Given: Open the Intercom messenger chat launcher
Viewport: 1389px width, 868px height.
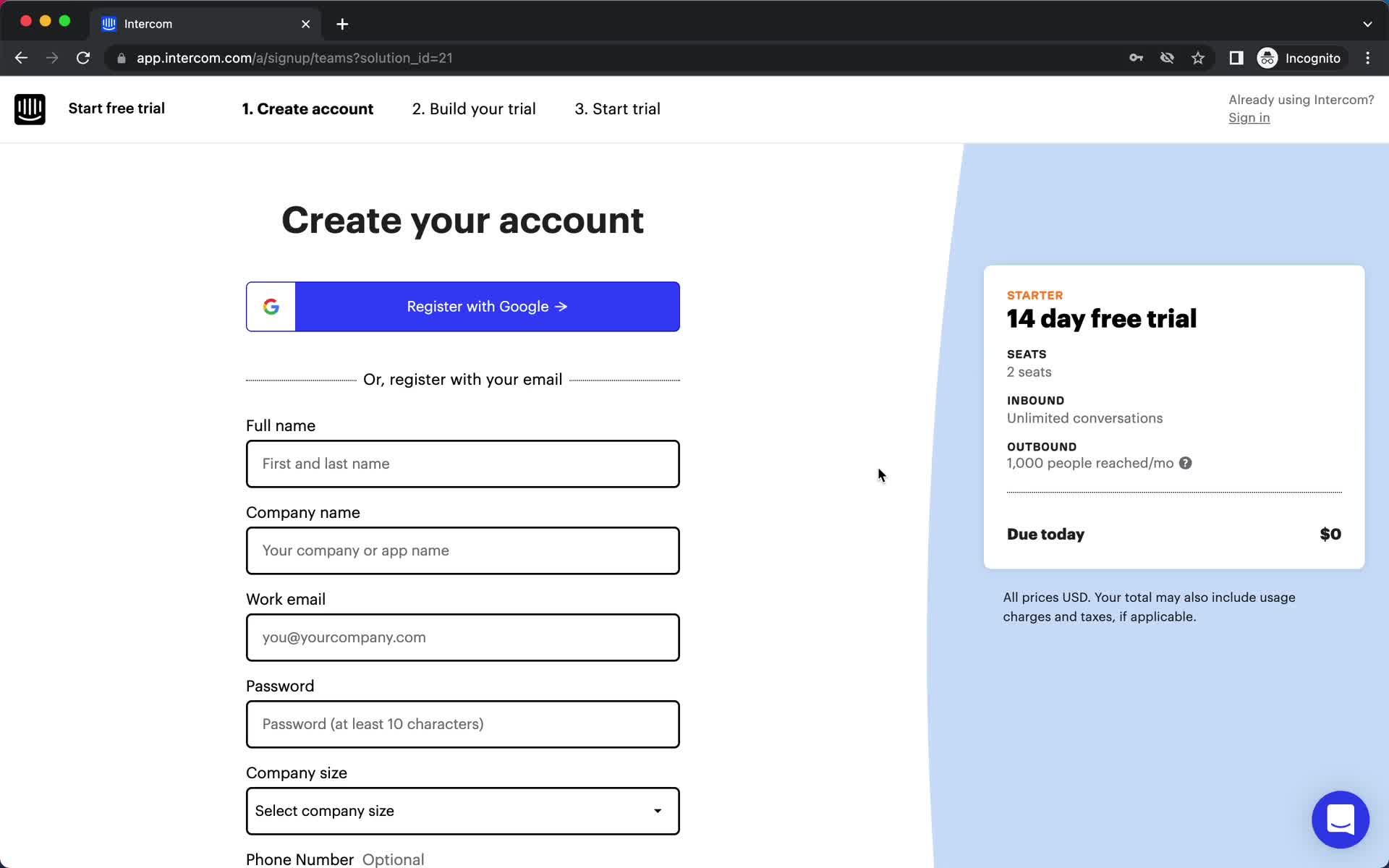Looking at the screenshot, I should pos(1340,820).
